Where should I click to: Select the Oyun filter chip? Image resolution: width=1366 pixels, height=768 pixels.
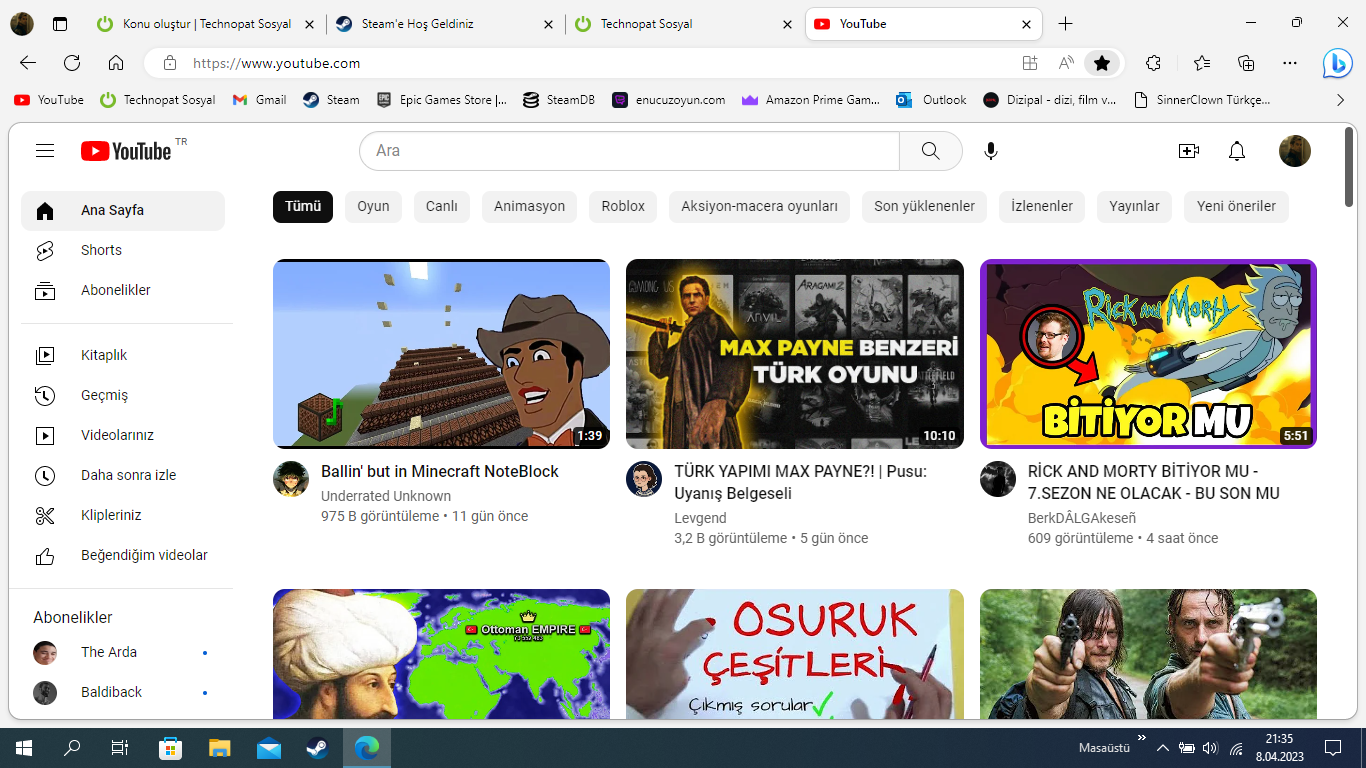374,207
